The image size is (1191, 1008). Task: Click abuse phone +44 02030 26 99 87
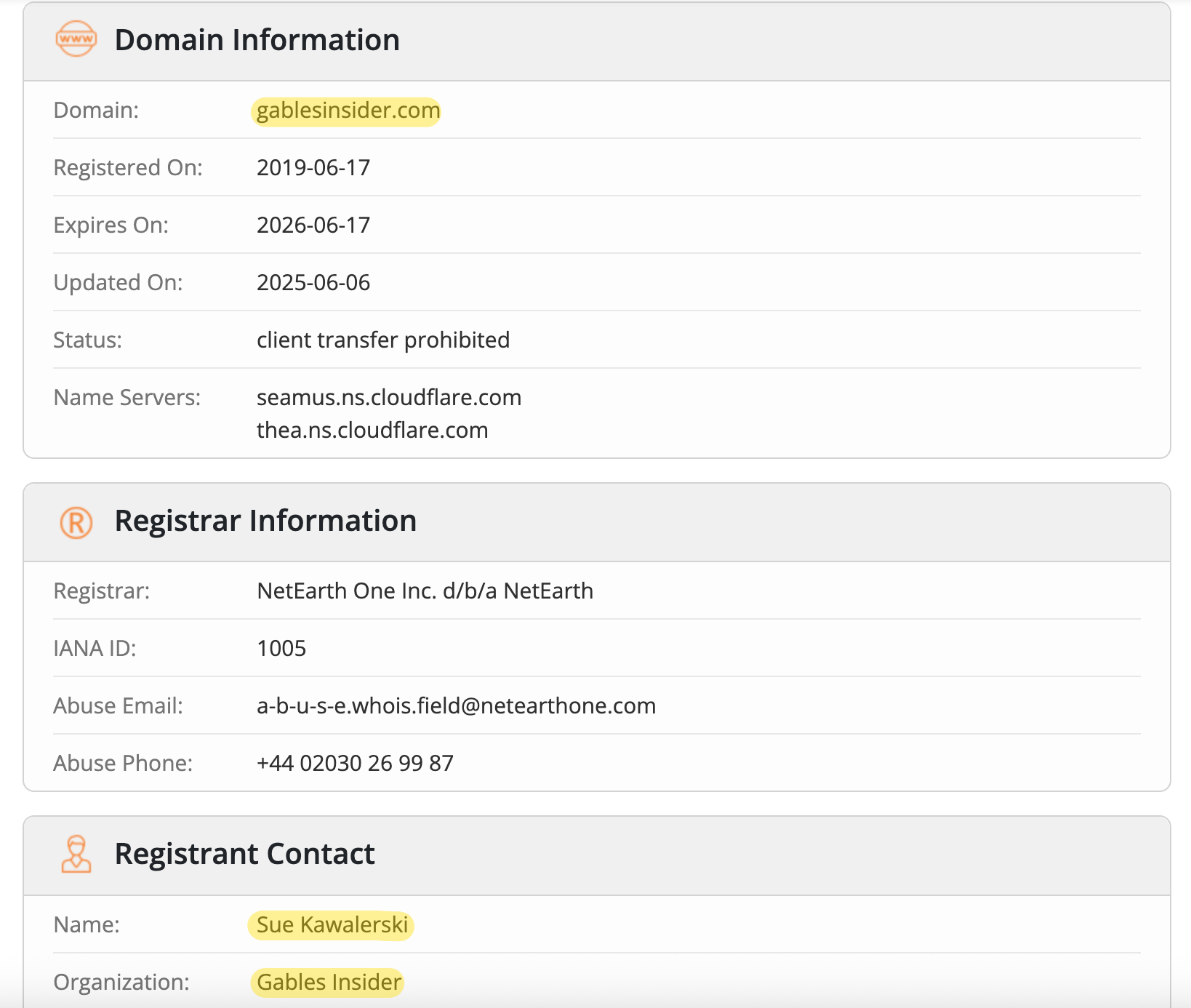tap(355, 764)
